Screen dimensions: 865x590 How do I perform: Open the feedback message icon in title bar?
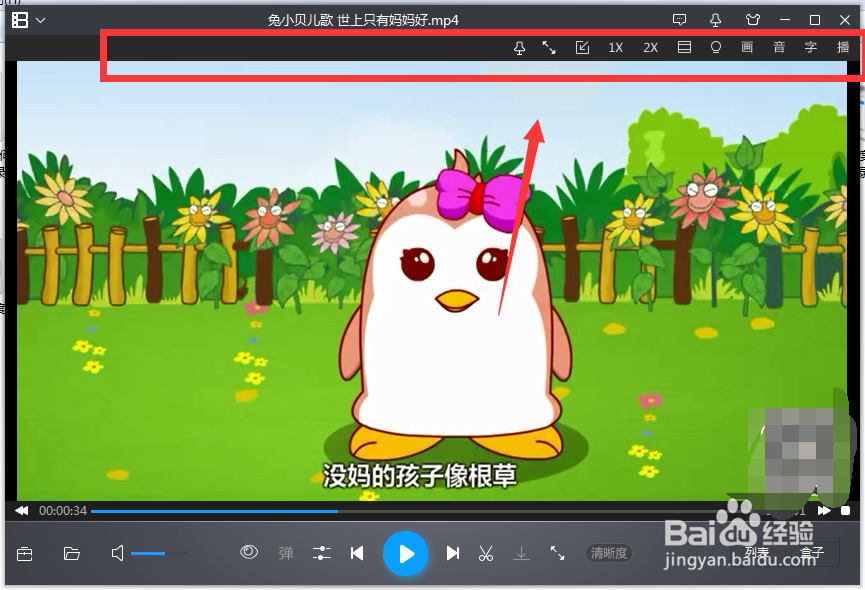pyautogui.click(x=680, y=20)
